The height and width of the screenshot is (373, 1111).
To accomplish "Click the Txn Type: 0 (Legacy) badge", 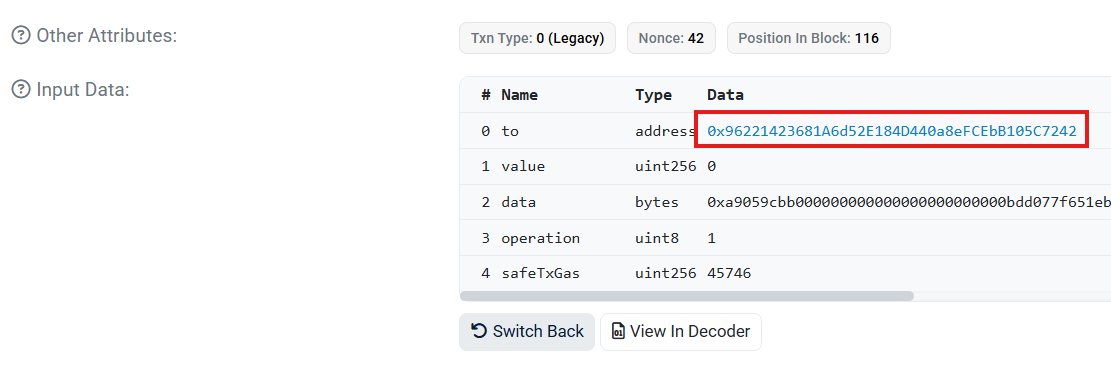I will pos(538,38).
